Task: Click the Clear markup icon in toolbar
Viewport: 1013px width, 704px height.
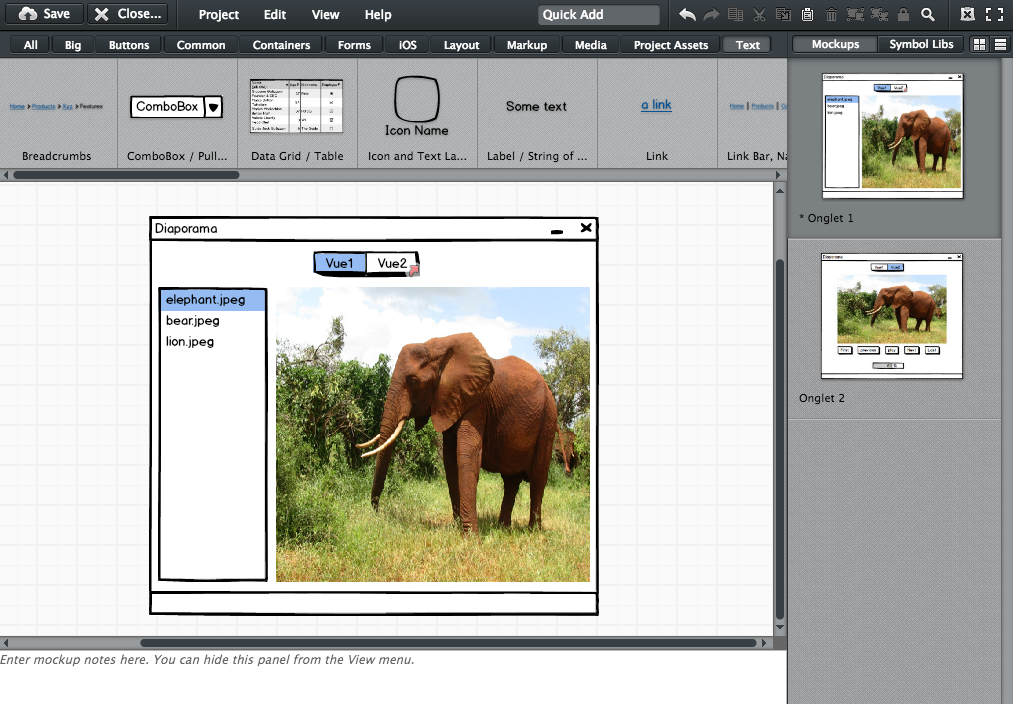Action: 967,14
